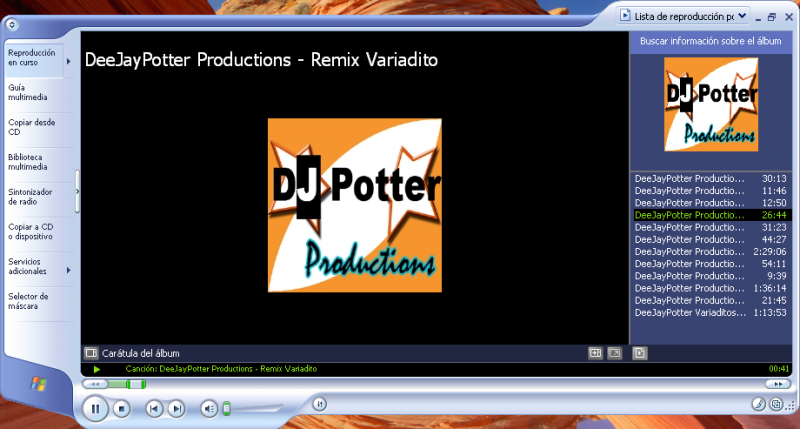Expand the Reproducción en curso arrow
Image resolution: width=800 pixels, height=429 pixels.
[68, 61]
